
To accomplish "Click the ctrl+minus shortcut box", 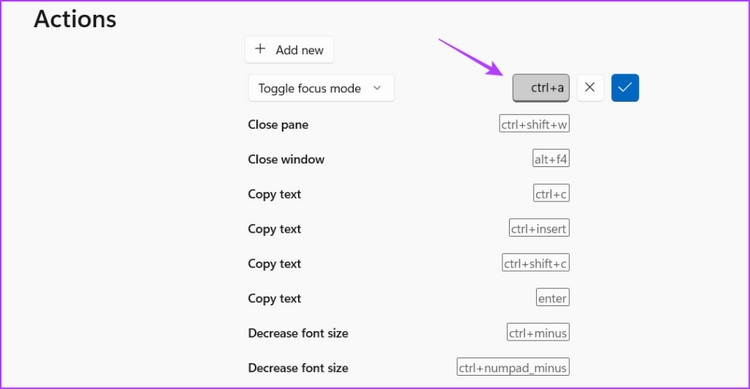I will [x=538, y=333].
